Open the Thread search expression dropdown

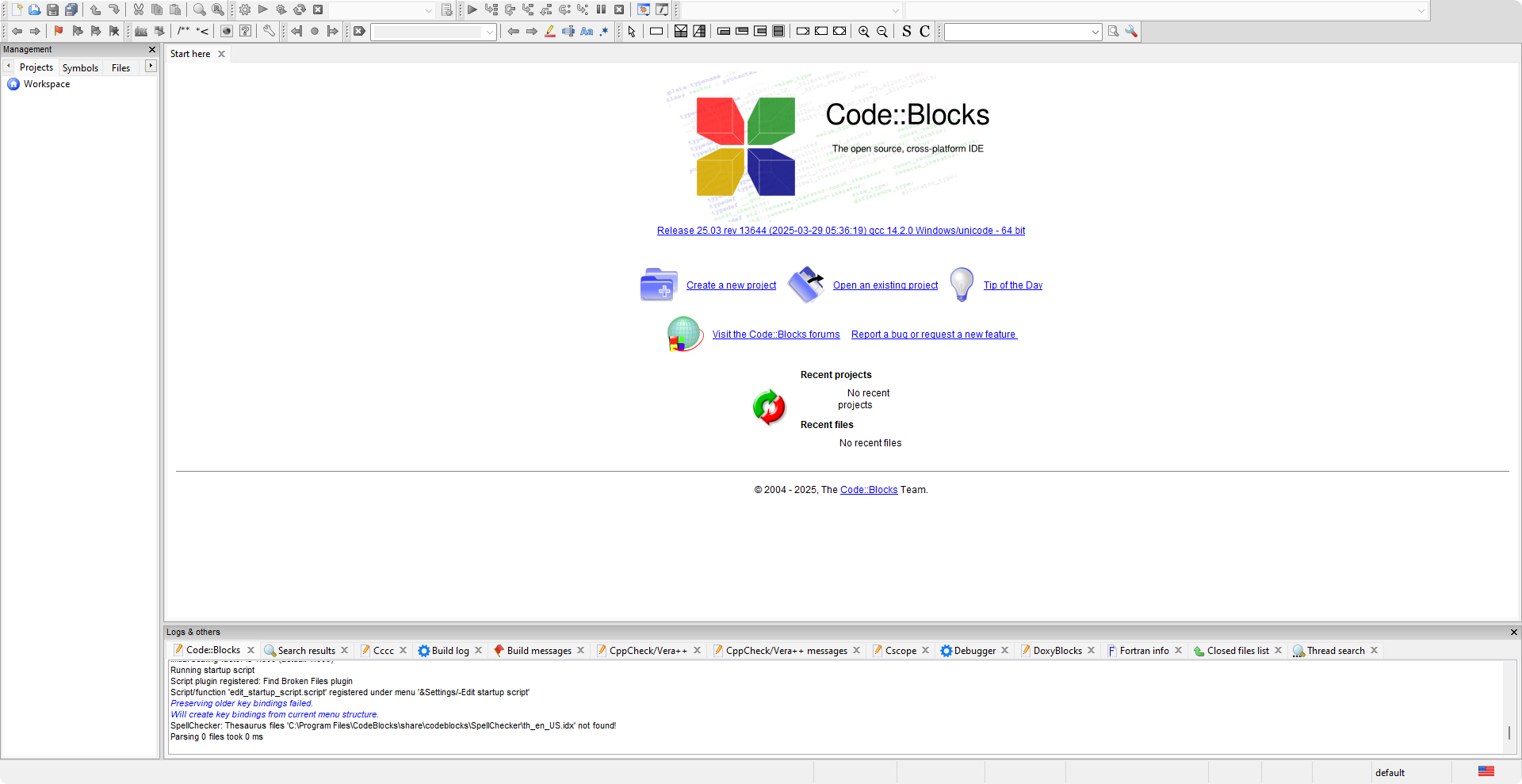tap(1096, 32)
